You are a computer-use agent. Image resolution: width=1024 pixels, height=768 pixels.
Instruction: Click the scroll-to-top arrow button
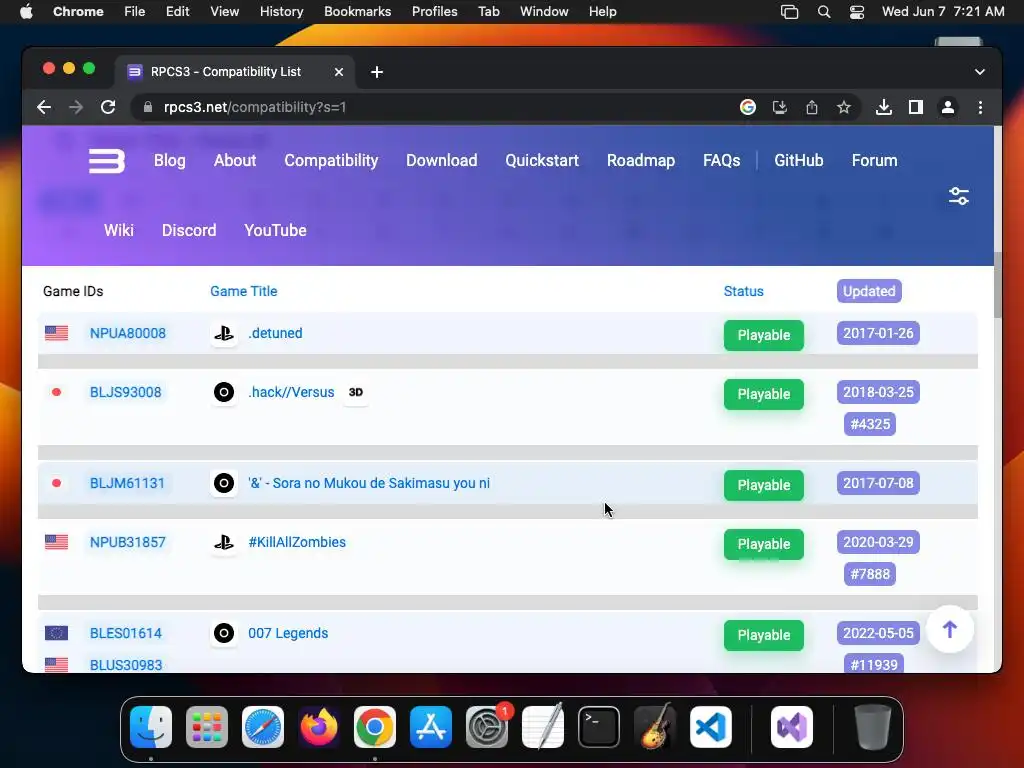point(950,630)
